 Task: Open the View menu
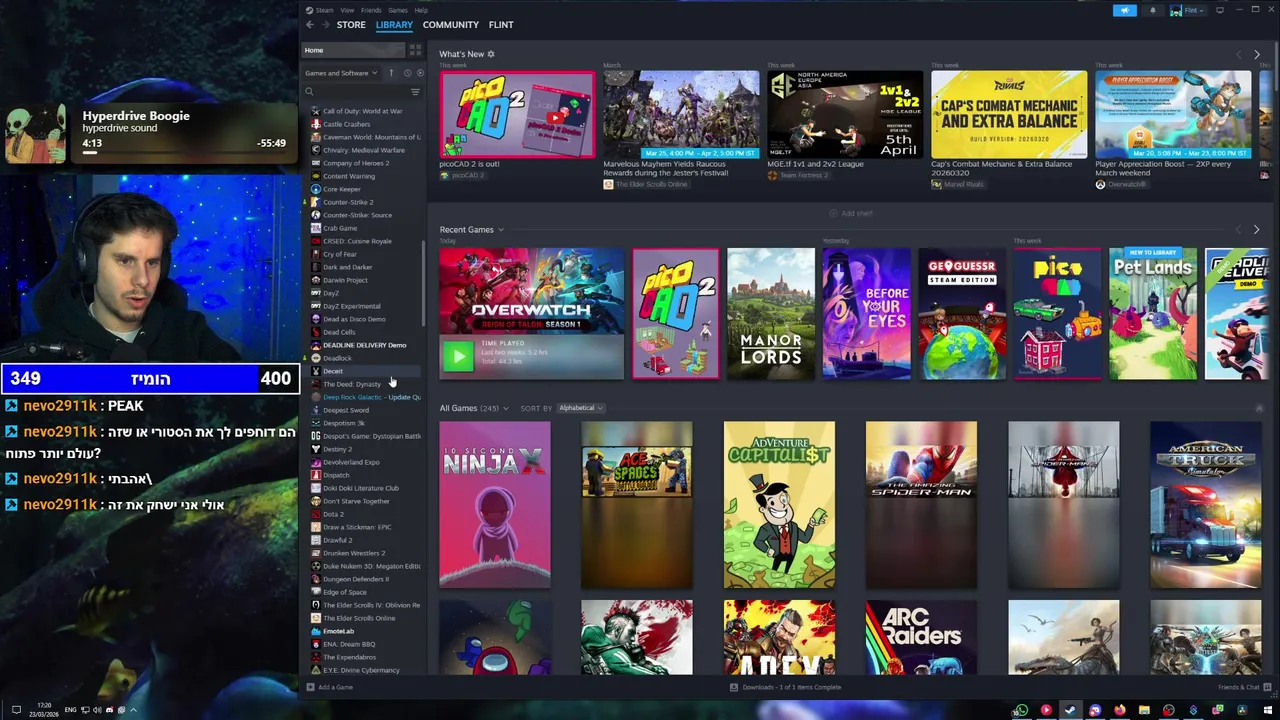[347, 10]
